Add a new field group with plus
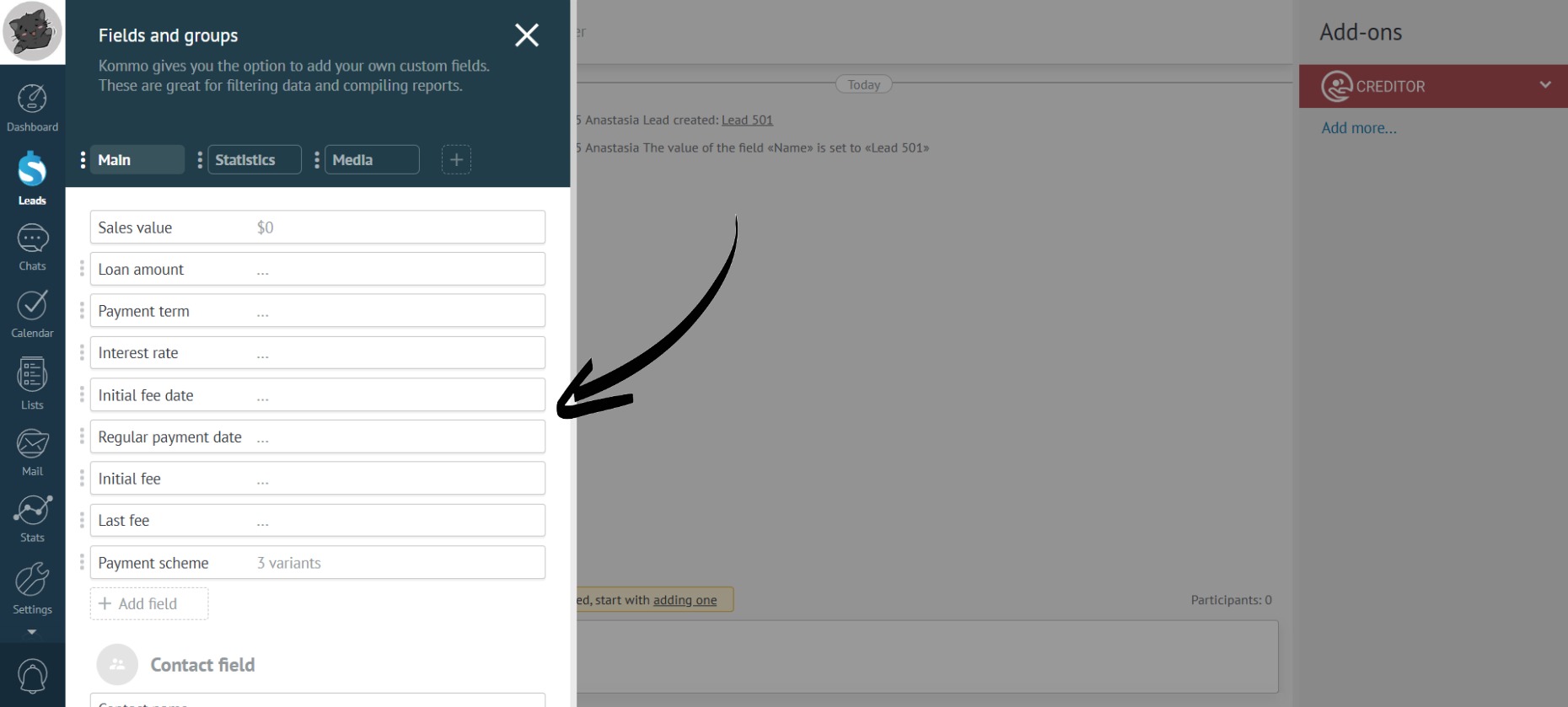 456,160
